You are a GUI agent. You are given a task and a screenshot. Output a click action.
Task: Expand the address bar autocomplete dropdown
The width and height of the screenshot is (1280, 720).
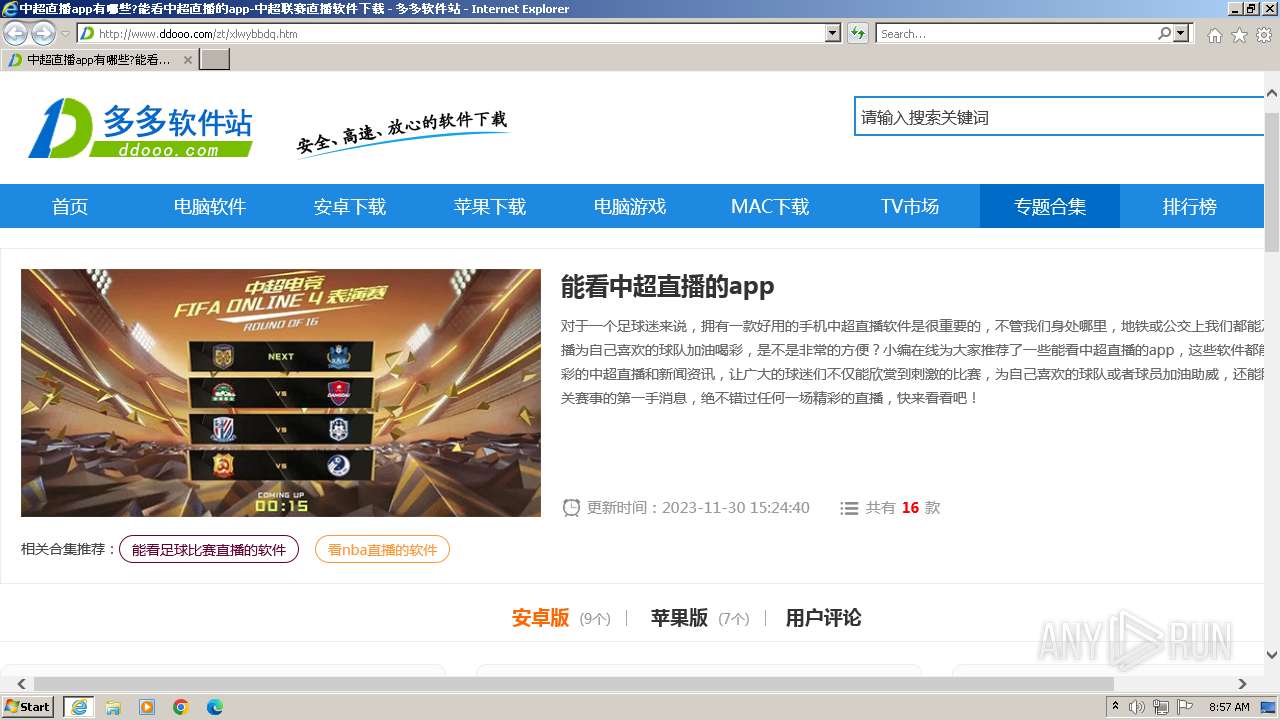click(833, 33)
